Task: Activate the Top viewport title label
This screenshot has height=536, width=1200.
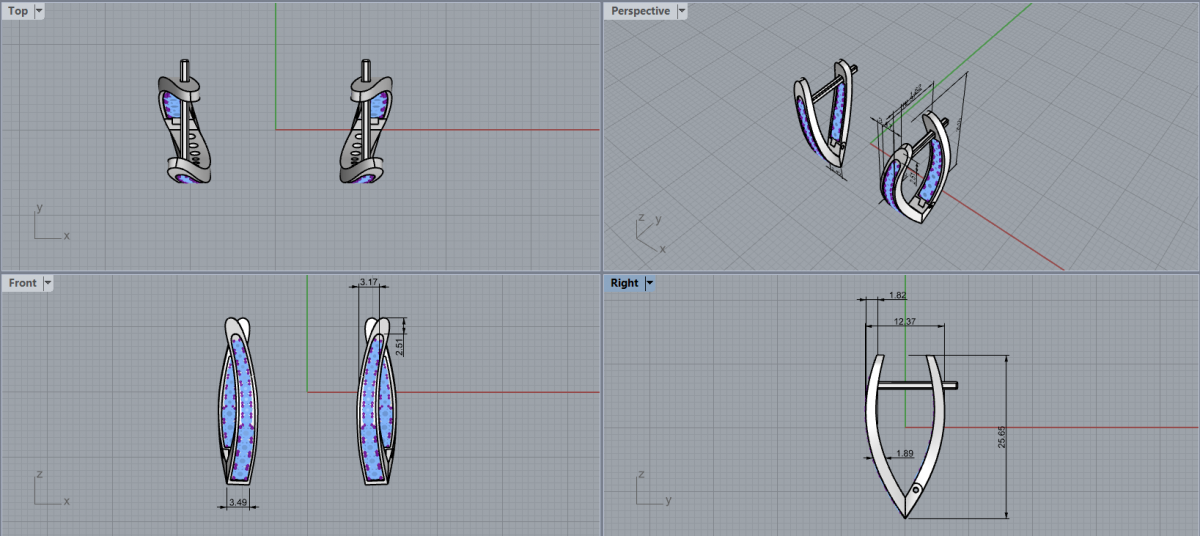Action: [x=18, y=11]
